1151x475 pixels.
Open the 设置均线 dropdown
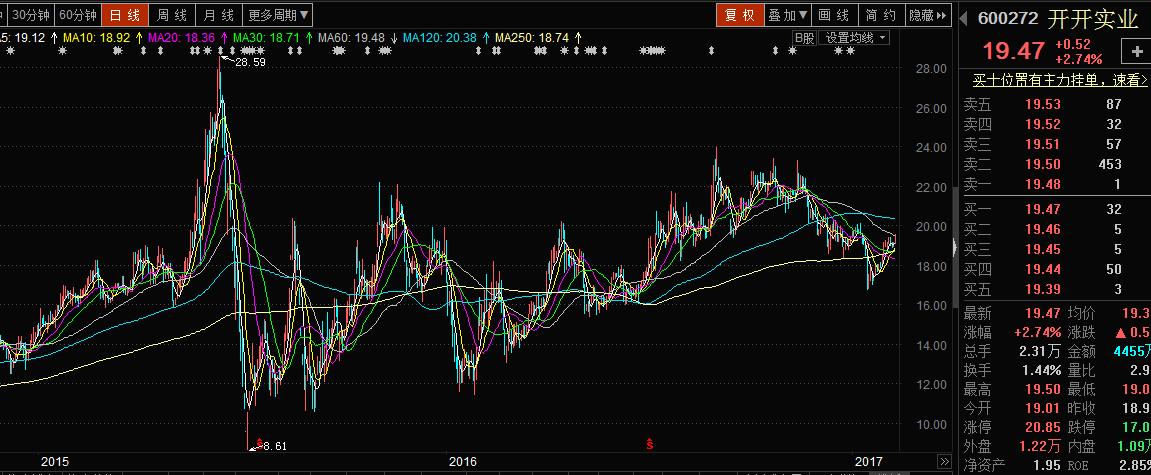855,38
